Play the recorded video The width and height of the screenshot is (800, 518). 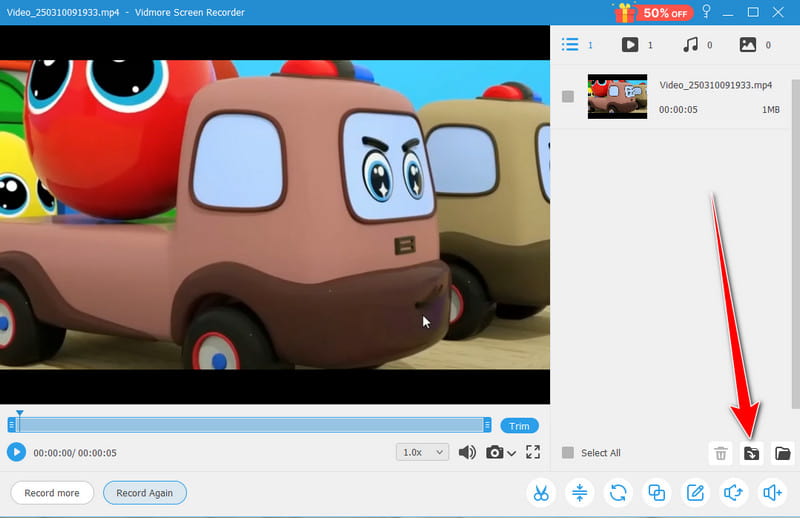[16, 452]
